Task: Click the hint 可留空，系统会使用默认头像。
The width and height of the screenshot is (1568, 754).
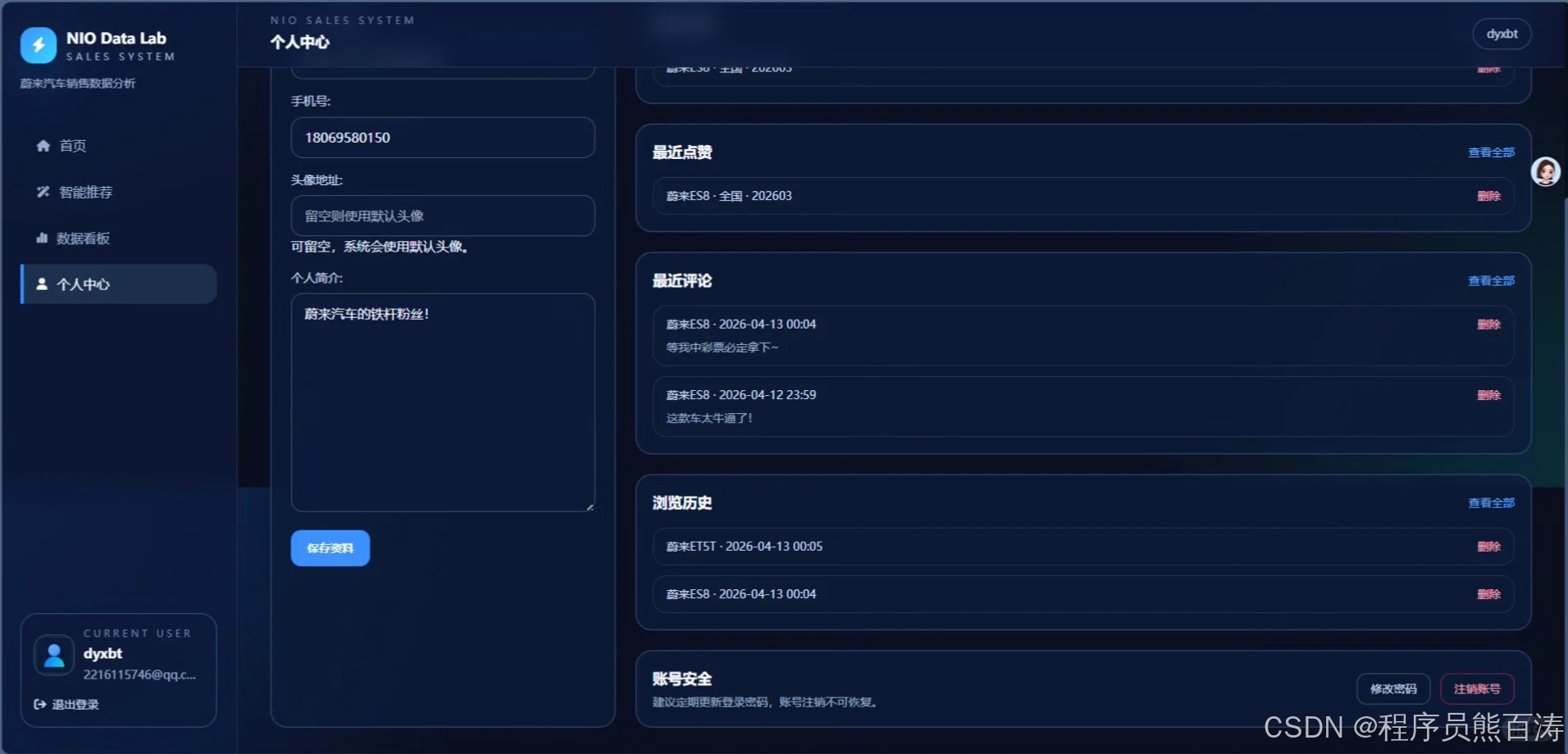Action: pyautogui.click(x=381, y=247)
